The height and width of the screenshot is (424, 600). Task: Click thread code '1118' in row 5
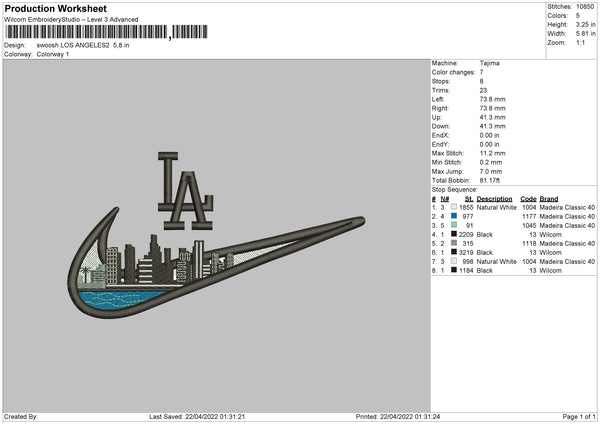pyautogui.click(x=529, y=243)
